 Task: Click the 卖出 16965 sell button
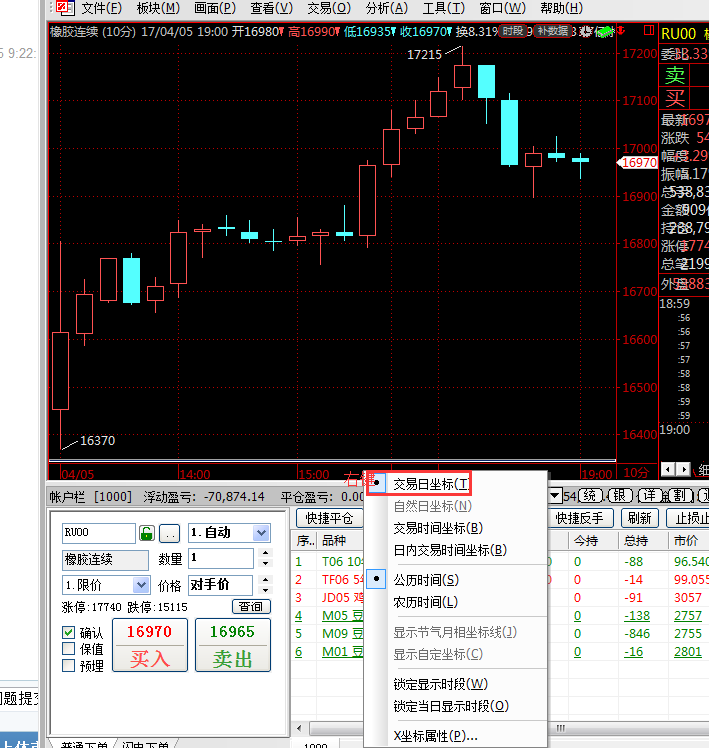[233, 645]
